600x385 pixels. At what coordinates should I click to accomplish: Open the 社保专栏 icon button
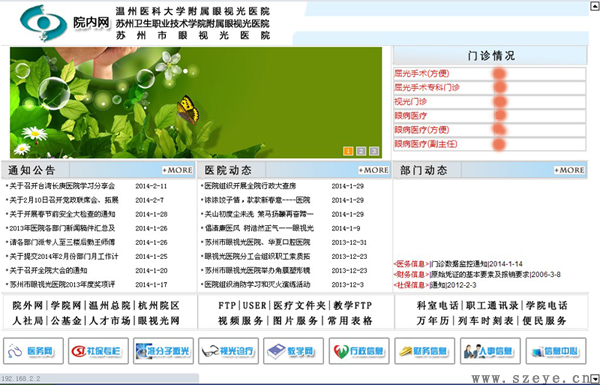tap(98, 351)
